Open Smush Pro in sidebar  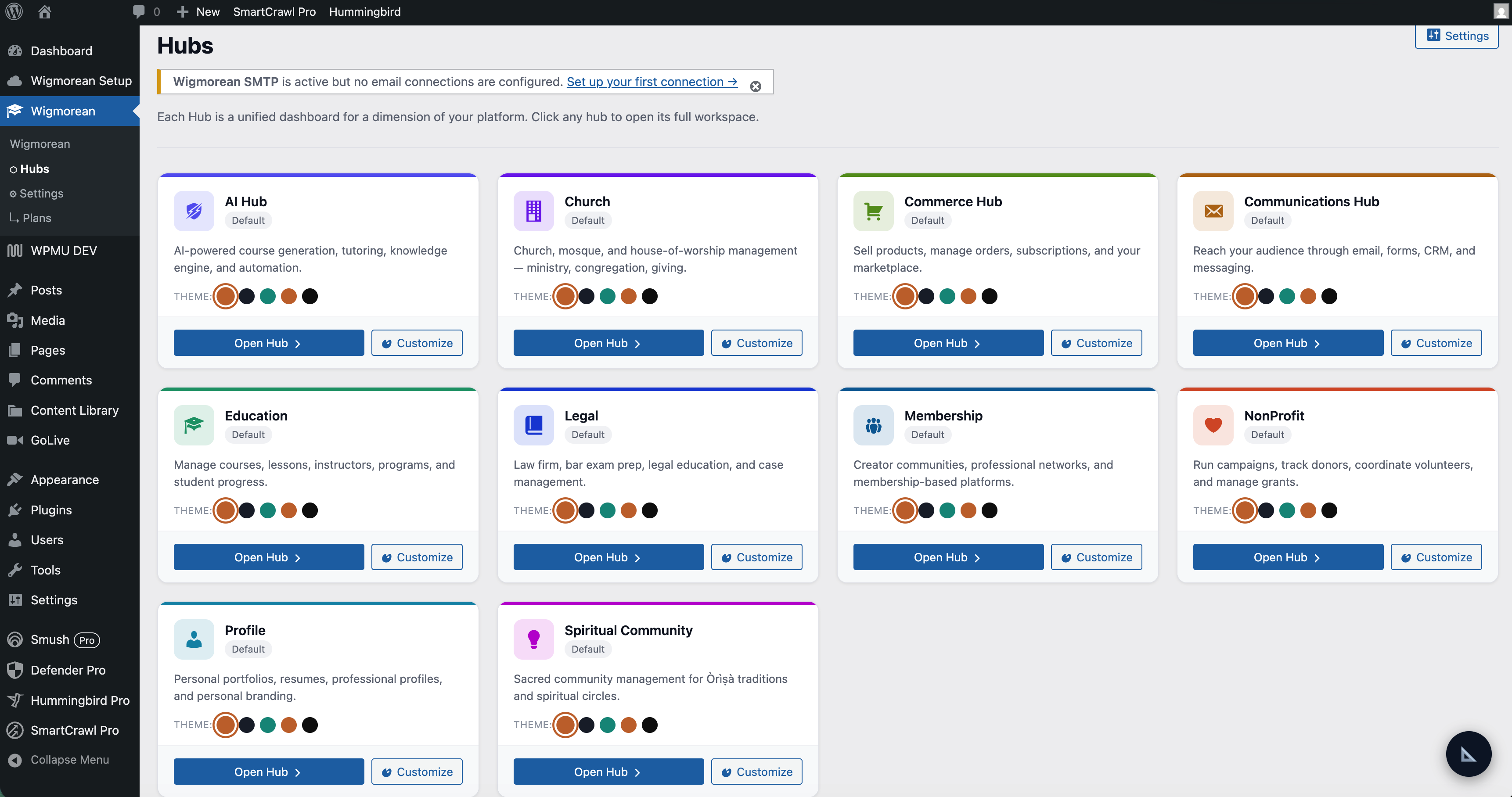(x=69, y=640)
